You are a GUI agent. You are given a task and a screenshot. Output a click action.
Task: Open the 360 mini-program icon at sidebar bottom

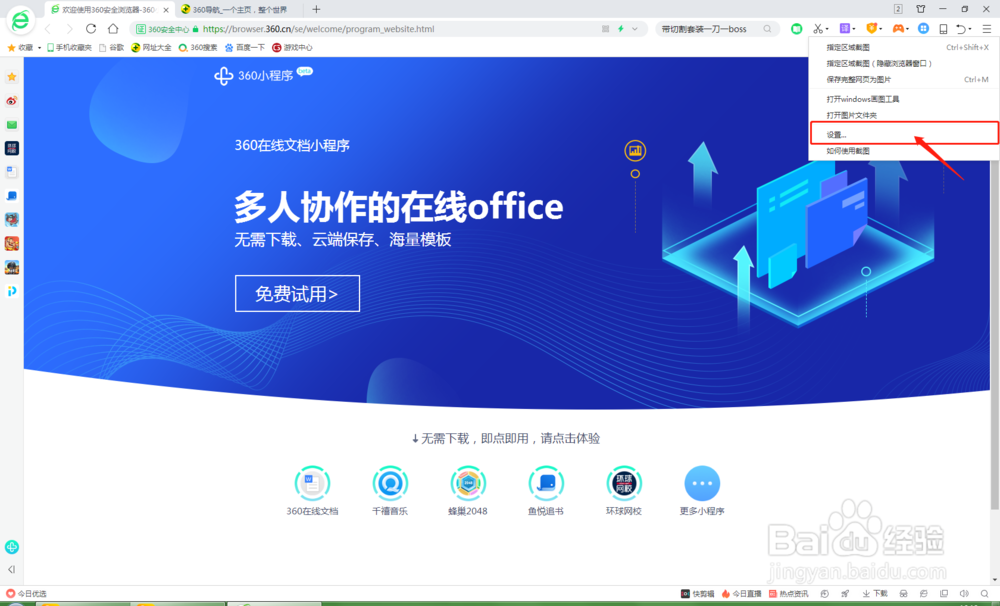pos(11,547)
